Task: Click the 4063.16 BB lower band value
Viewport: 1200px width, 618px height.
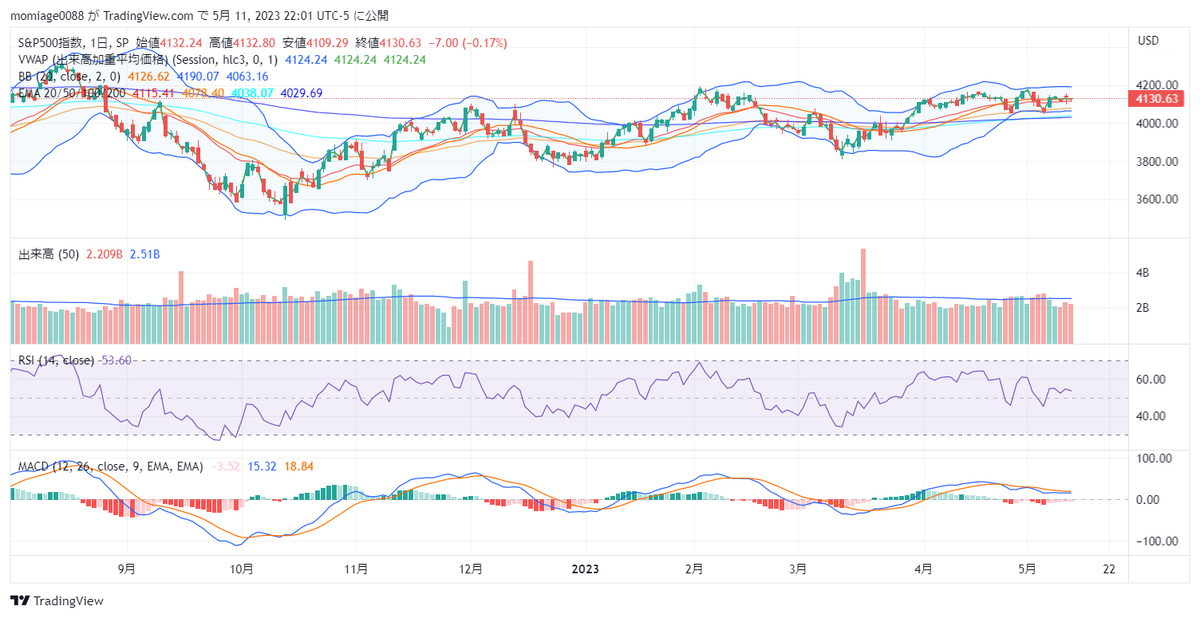Action: click(246, 76)
